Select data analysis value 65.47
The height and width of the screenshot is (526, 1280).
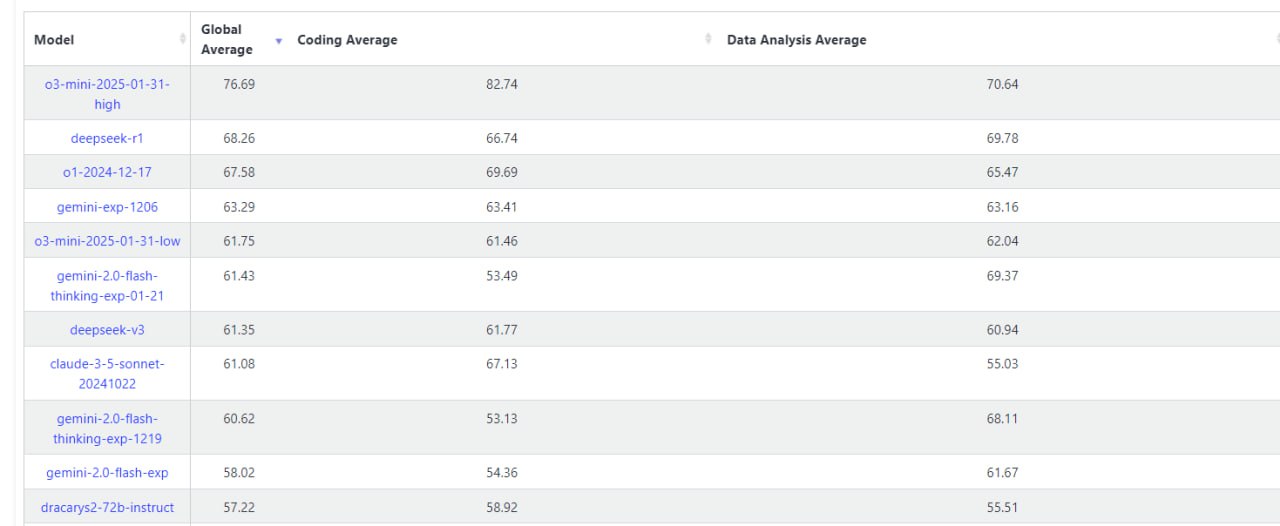click(1002, 172)
